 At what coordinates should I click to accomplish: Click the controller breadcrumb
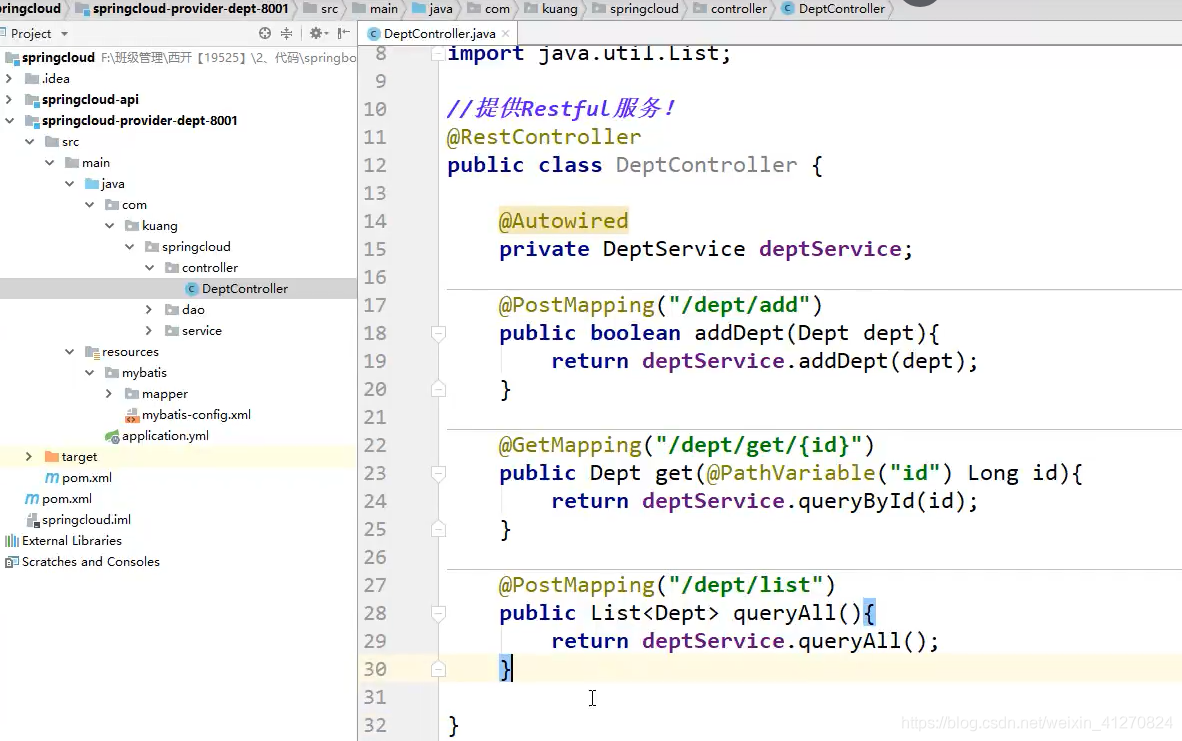click(x=730, y=9)
